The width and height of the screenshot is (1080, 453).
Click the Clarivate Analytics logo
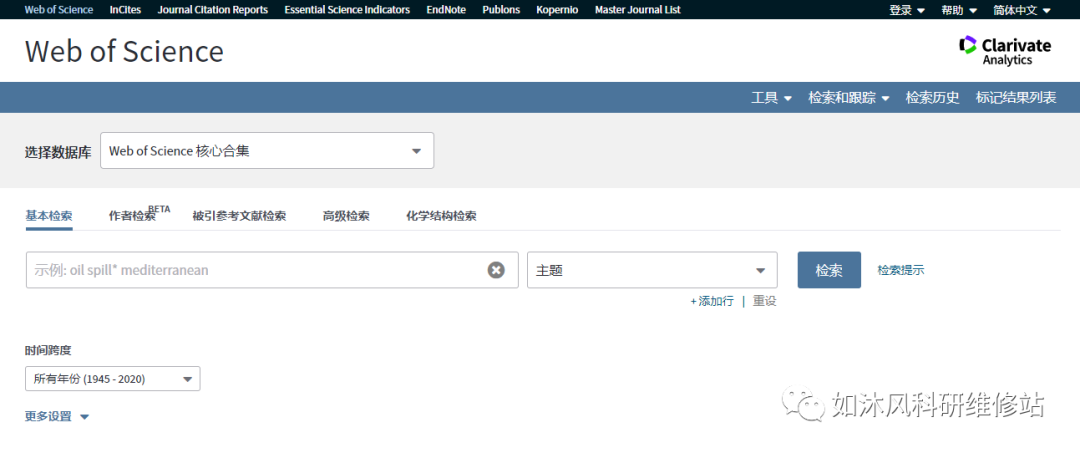pos(1005,50)
